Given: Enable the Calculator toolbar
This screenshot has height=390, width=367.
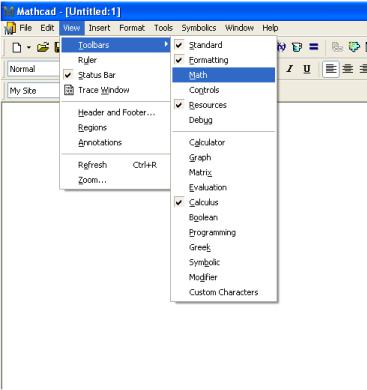Looking at the screenshot, I should pos(224,142).
